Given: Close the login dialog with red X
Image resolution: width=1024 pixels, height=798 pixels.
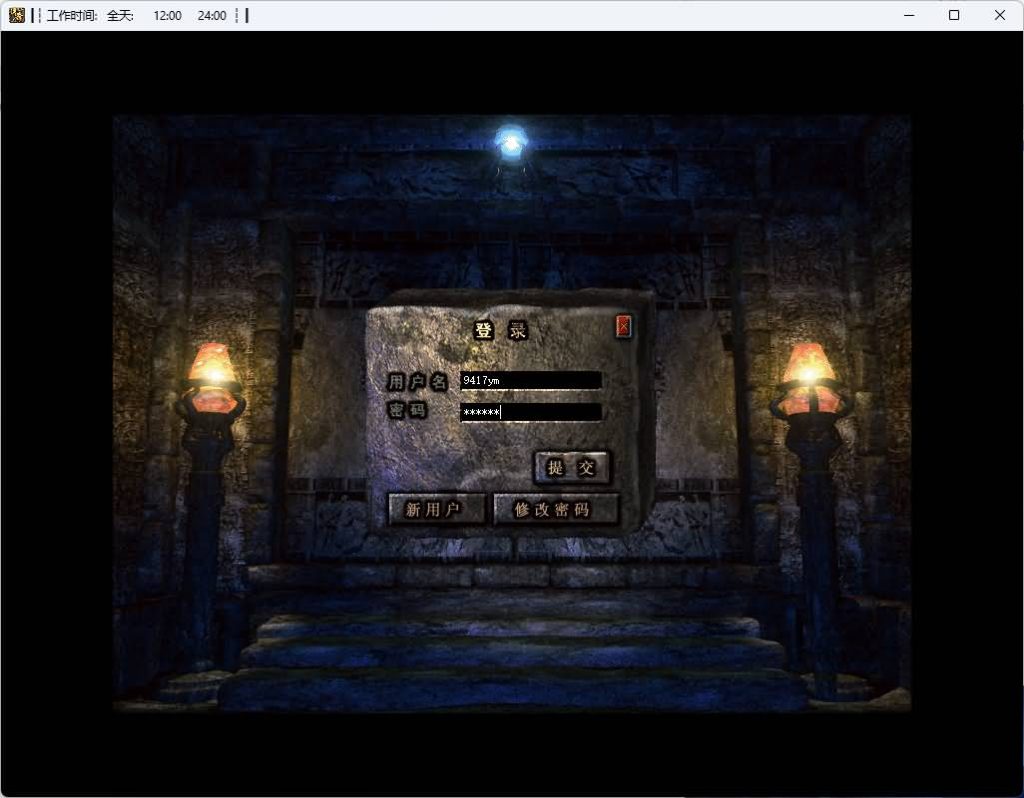Looking at the screenshot, I should click(623, 326).
